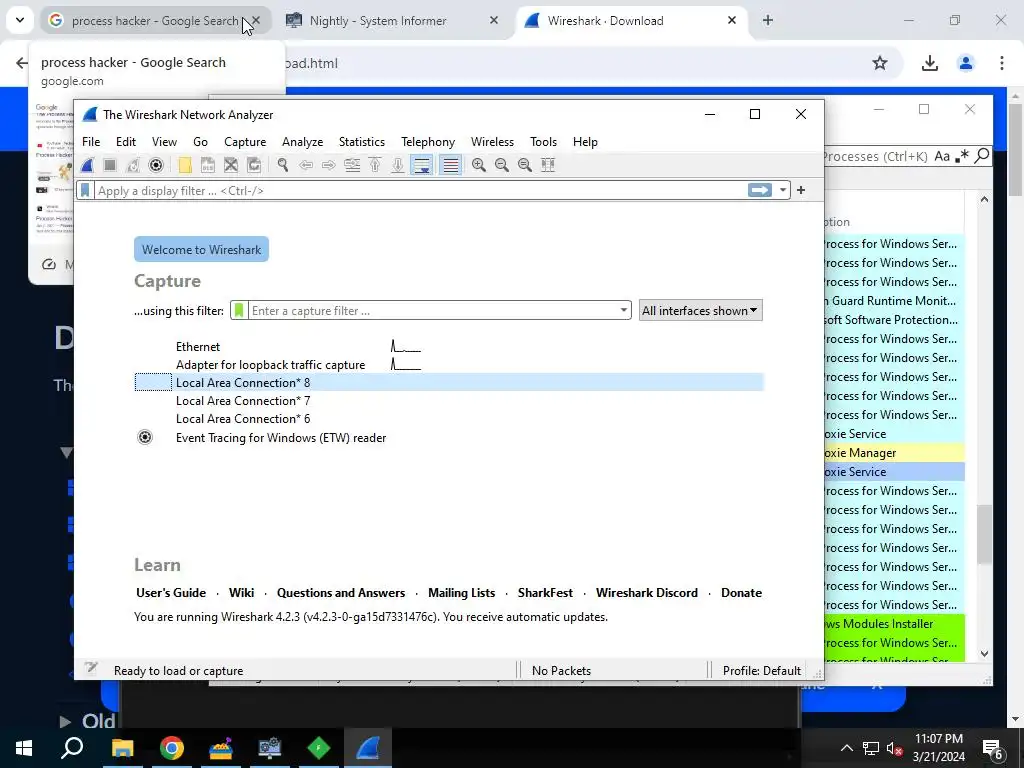Click the Find packet magnifier icon
The height and width of the screenshot is (768, 1024).
(x=283, y=165)
